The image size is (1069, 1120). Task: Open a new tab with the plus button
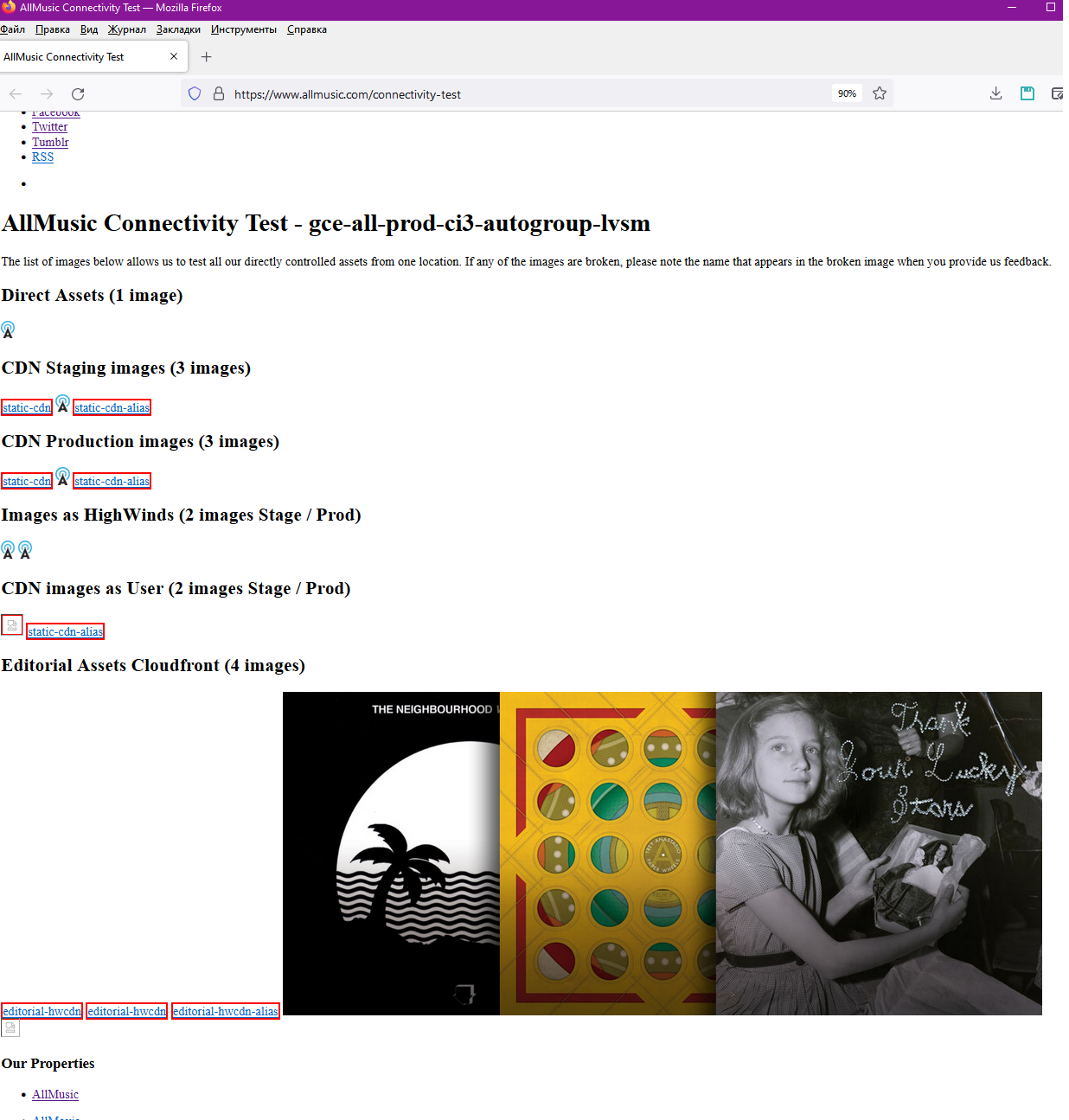[x=206, y=57]
